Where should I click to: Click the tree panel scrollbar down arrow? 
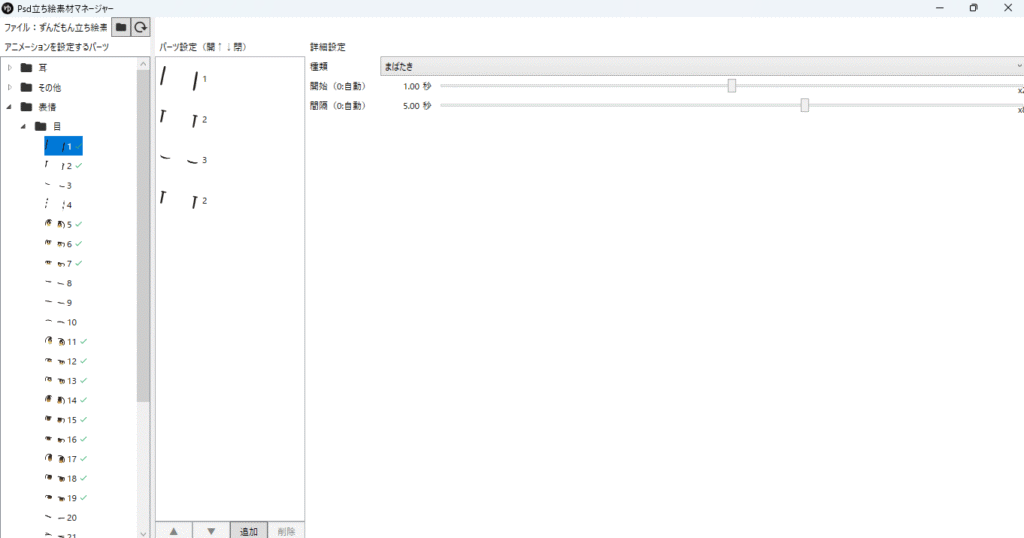coord(143,532)
